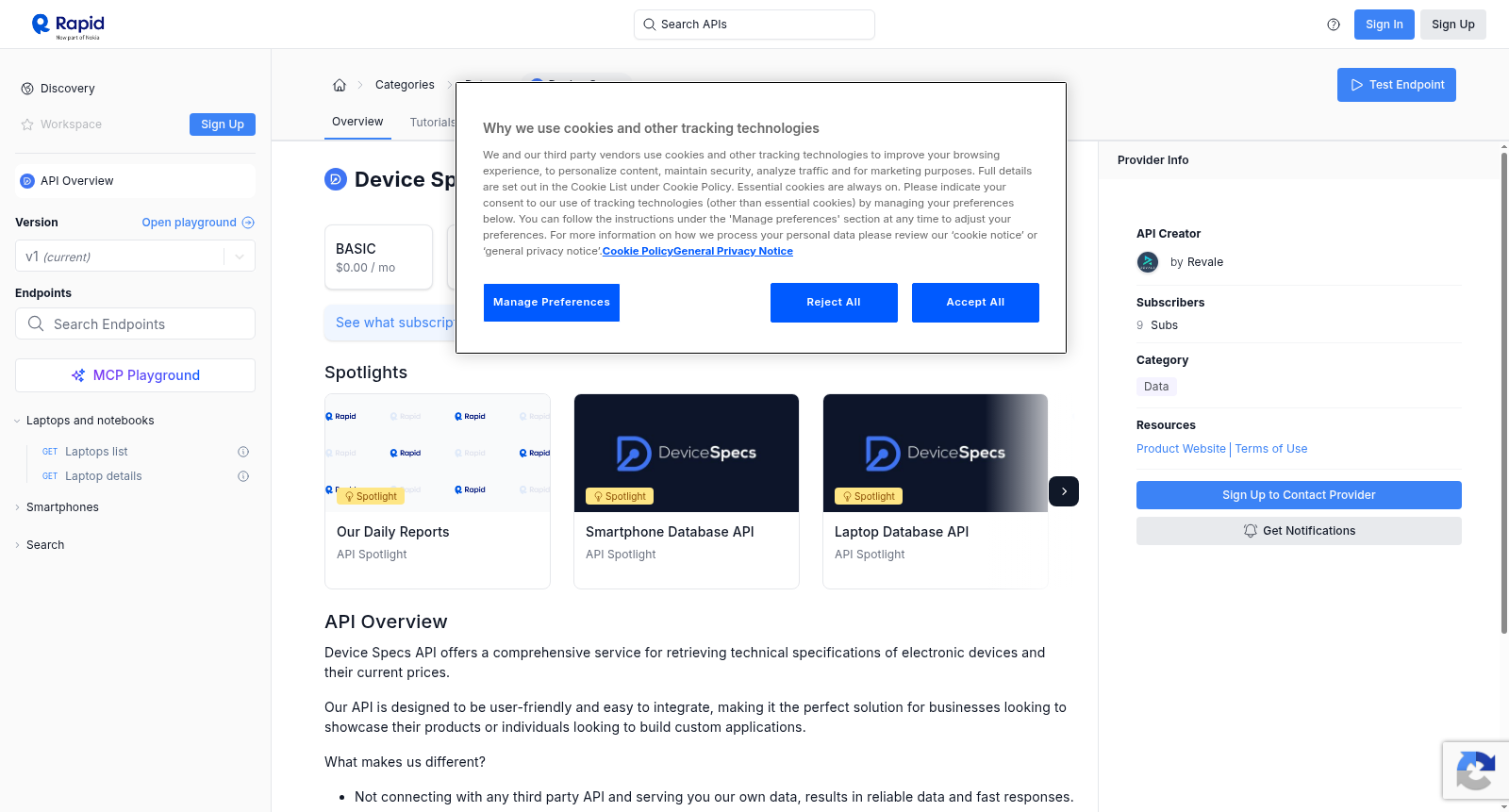Select Discovery in the sidebar
1509x812 pixels.
68,89
